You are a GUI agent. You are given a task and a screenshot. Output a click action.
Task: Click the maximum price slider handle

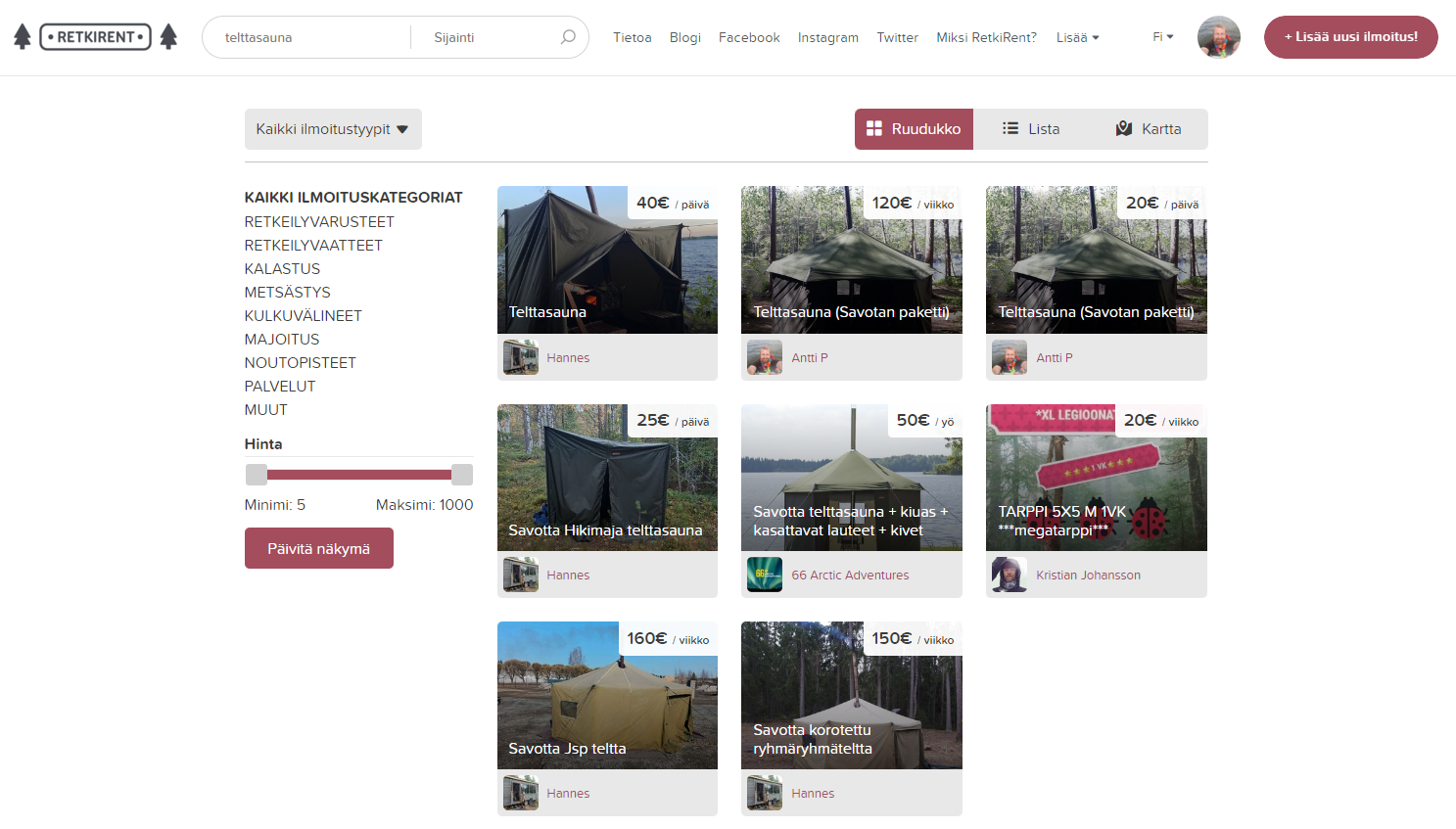(462, 475)
